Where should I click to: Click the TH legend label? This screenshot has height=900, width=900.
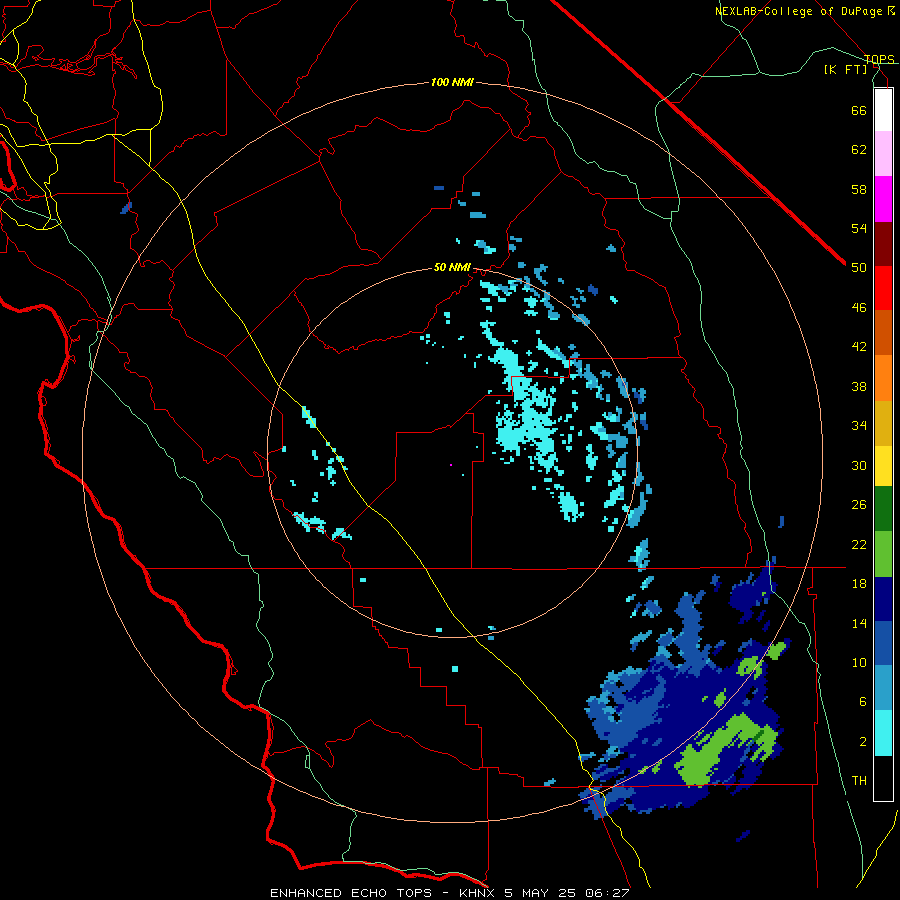pos(859,781)
